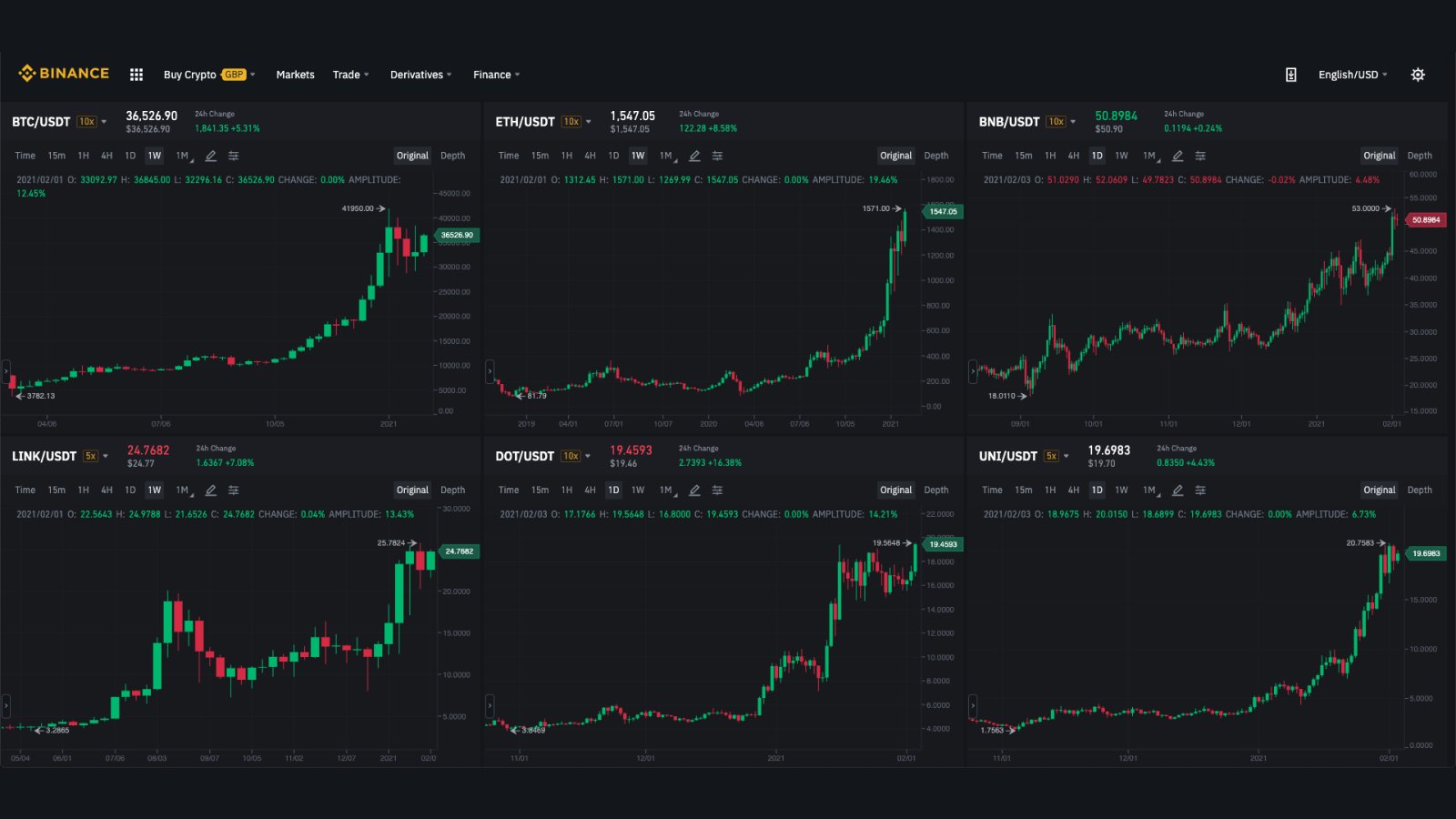Select drawing pencil tool on LINK/USDT chart
This screenshot has width=1456, height=819.
tap(210, 490)
